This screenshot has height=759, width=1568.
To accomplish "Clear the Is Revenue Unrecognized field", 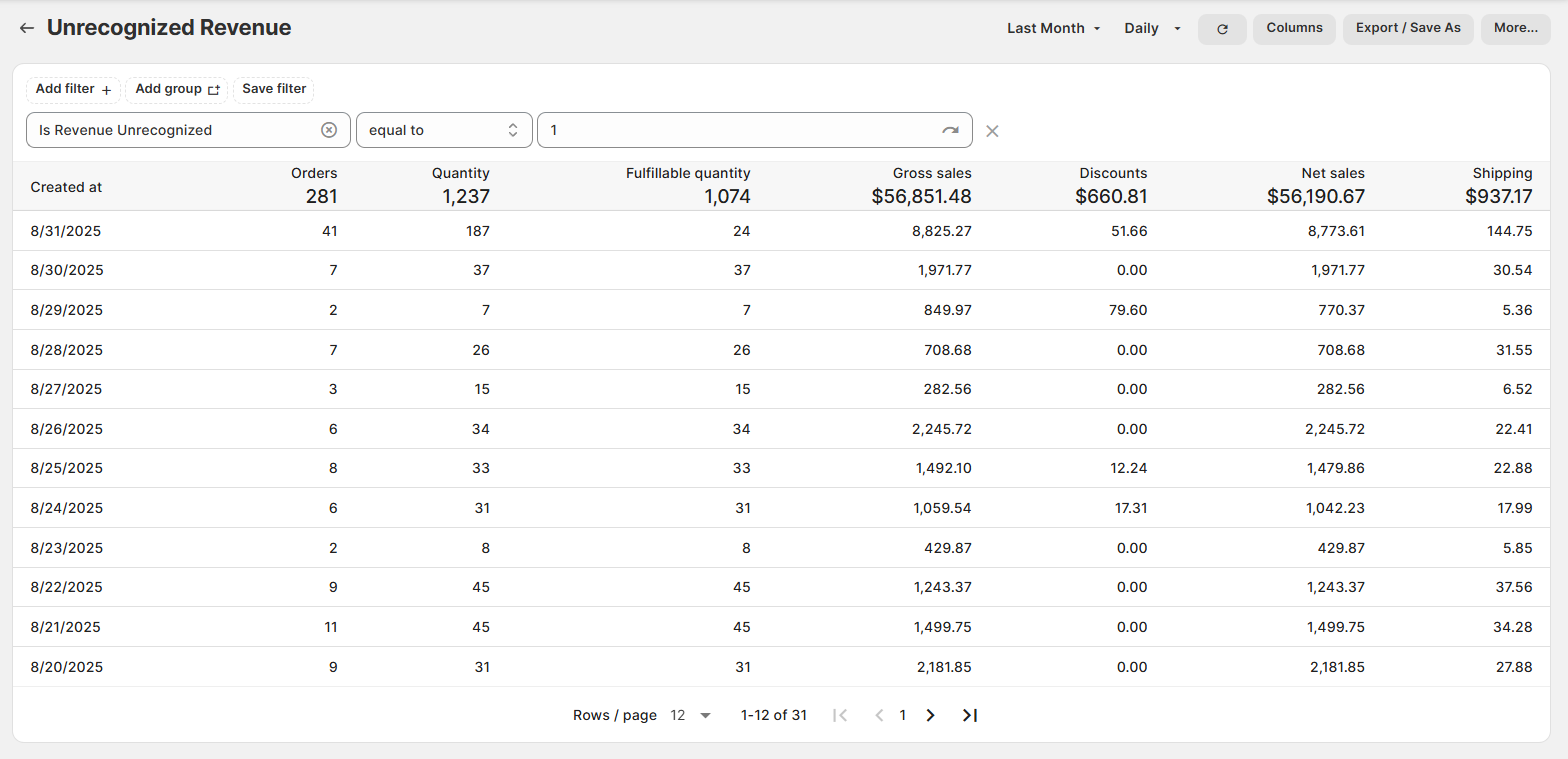I will 329,130.
